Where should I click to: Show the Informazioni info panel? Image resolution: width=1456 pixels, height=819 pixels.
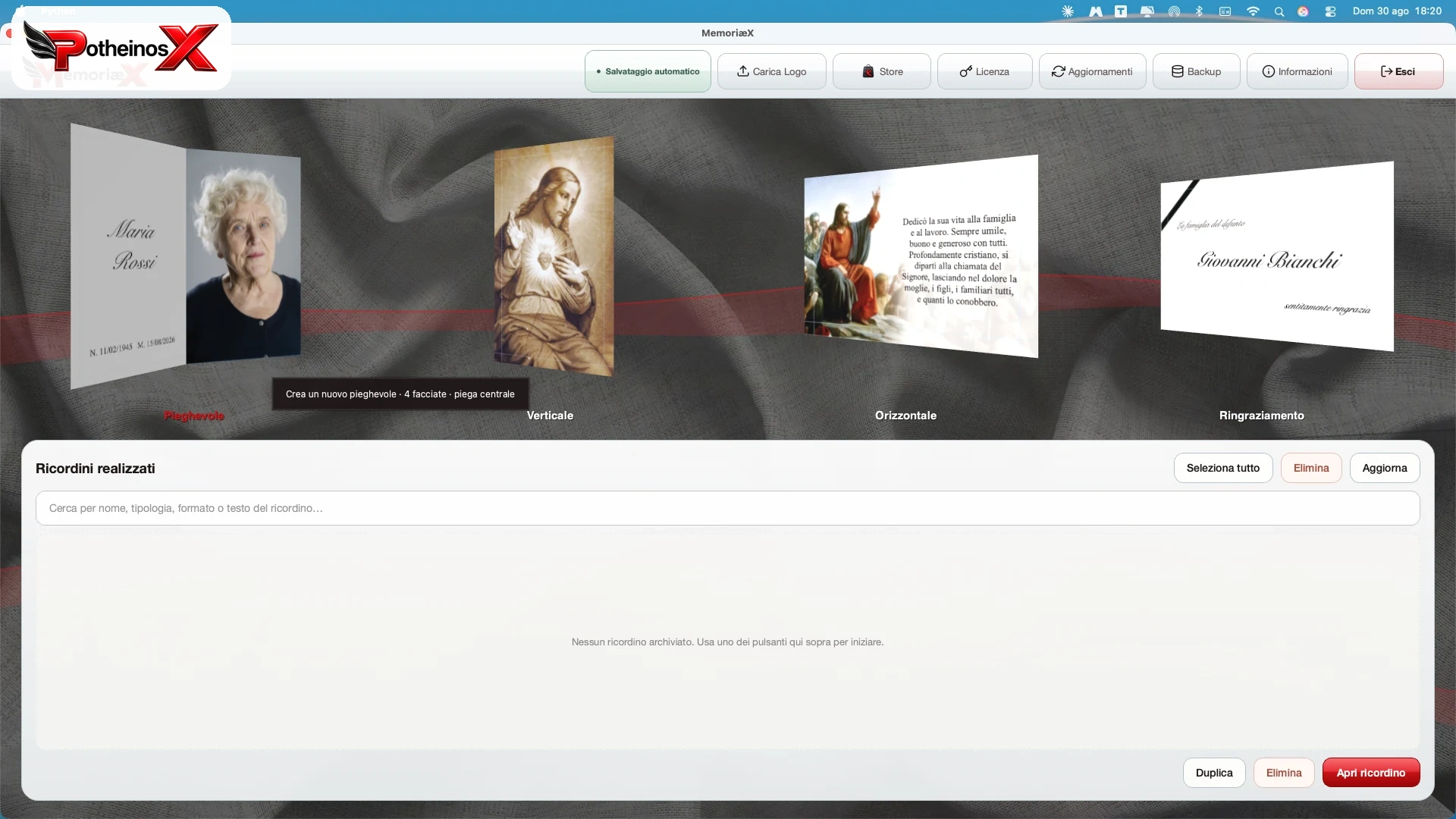point(1297,71)
